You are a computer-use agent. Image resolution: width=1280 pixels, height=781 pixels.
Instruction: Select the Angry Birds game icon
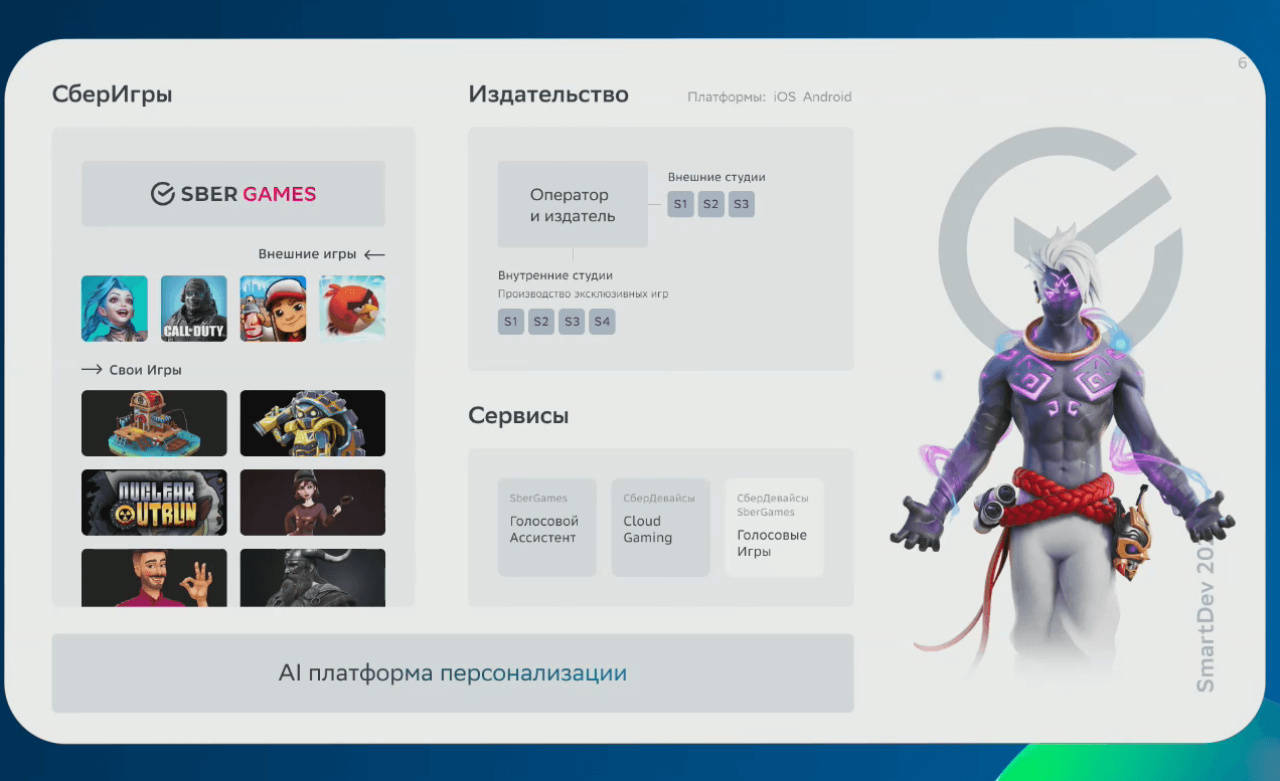[352, 309]
